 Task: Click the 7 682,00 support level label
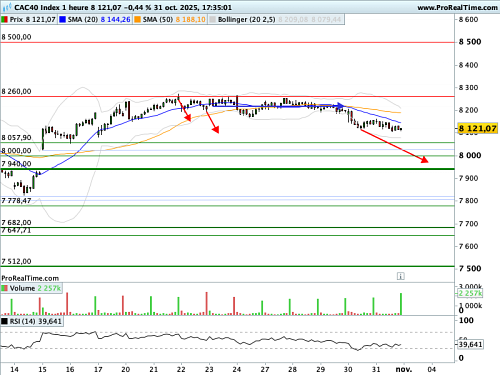(x=16, y=222)
